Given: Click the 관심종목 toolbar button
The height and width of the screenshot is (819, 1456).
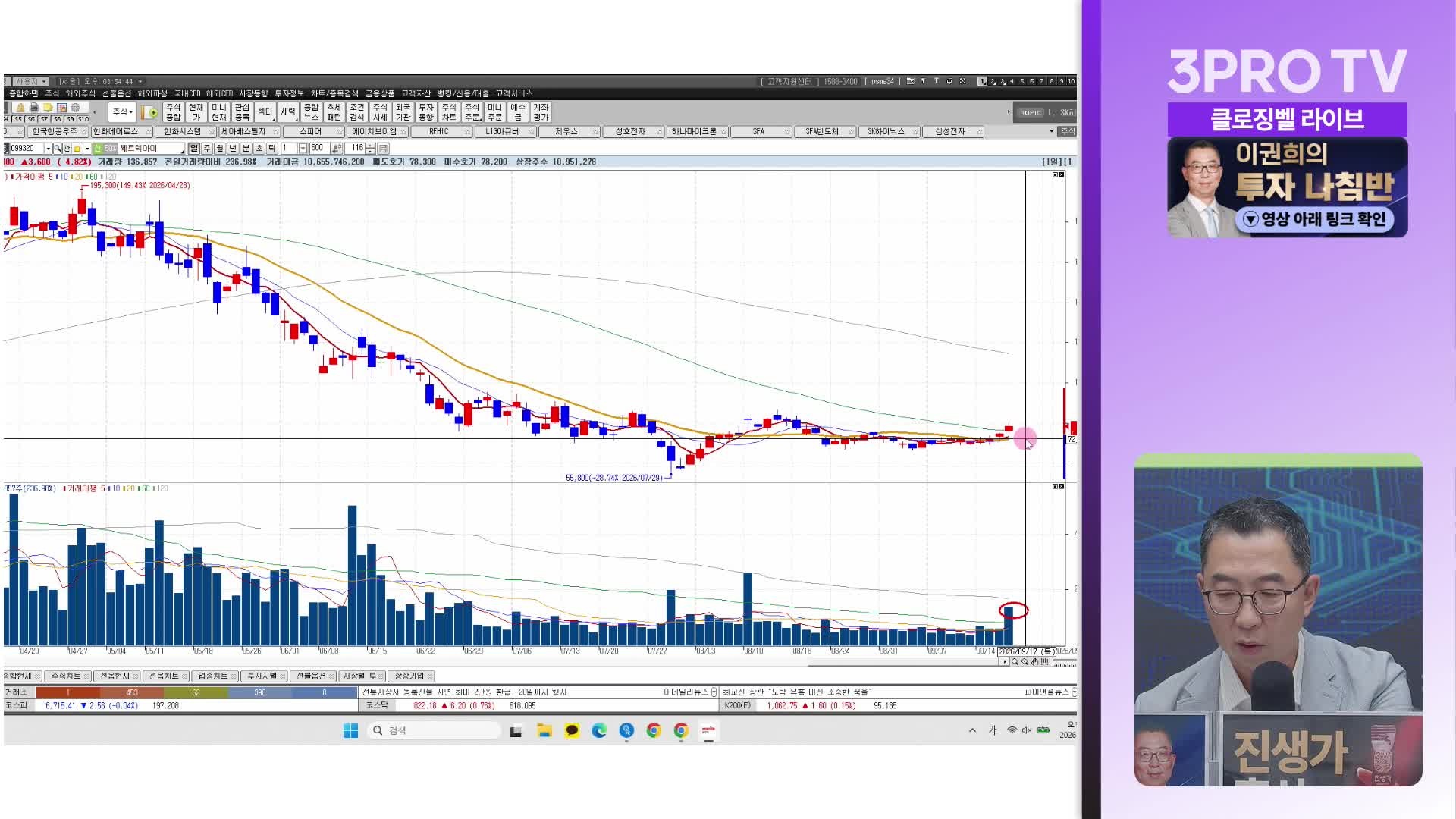Looking at the screenshot, I should click(242, 112).
